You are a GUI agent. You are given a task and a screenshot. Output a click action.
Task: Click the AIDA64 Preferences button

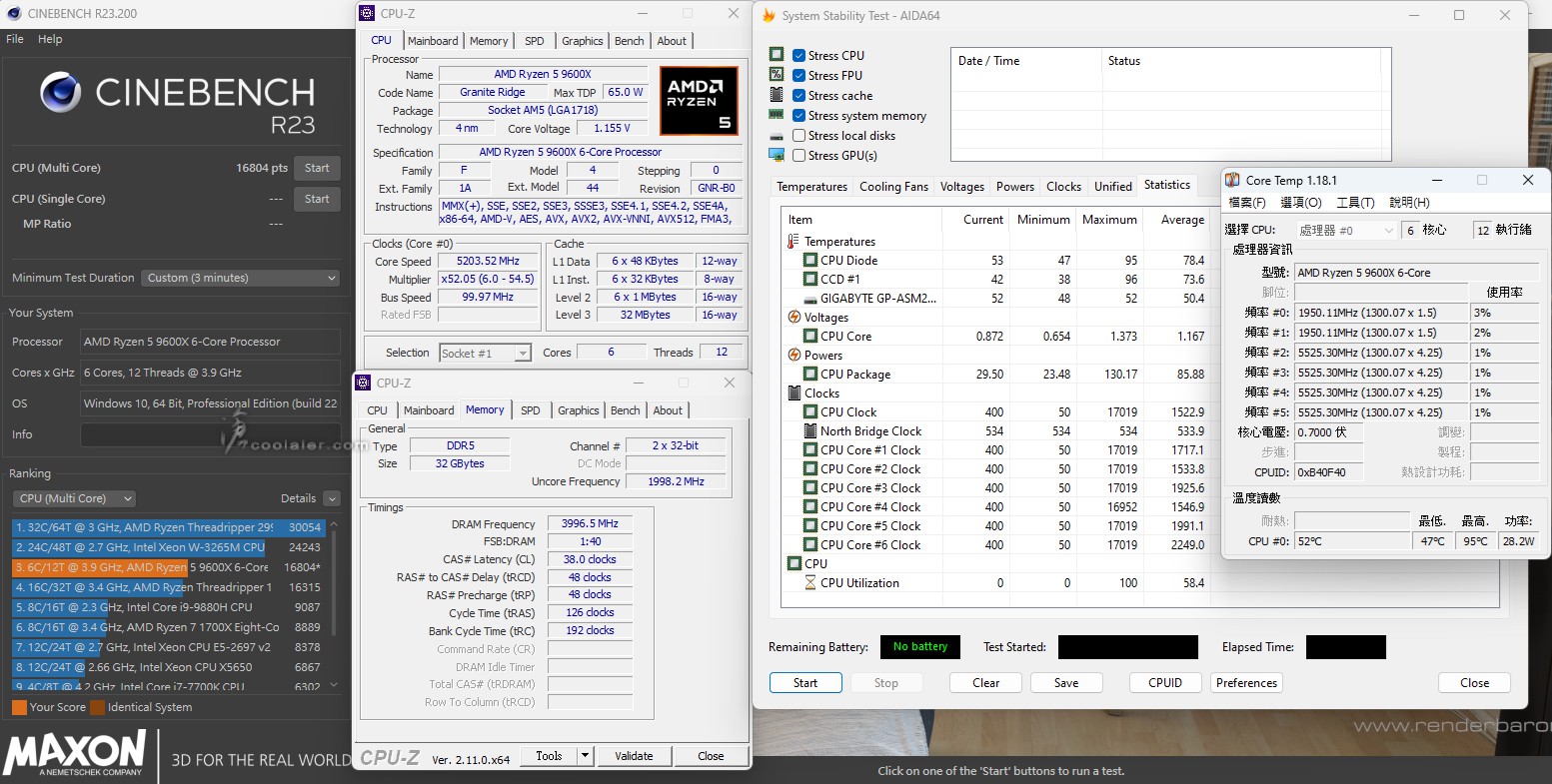1246,683
